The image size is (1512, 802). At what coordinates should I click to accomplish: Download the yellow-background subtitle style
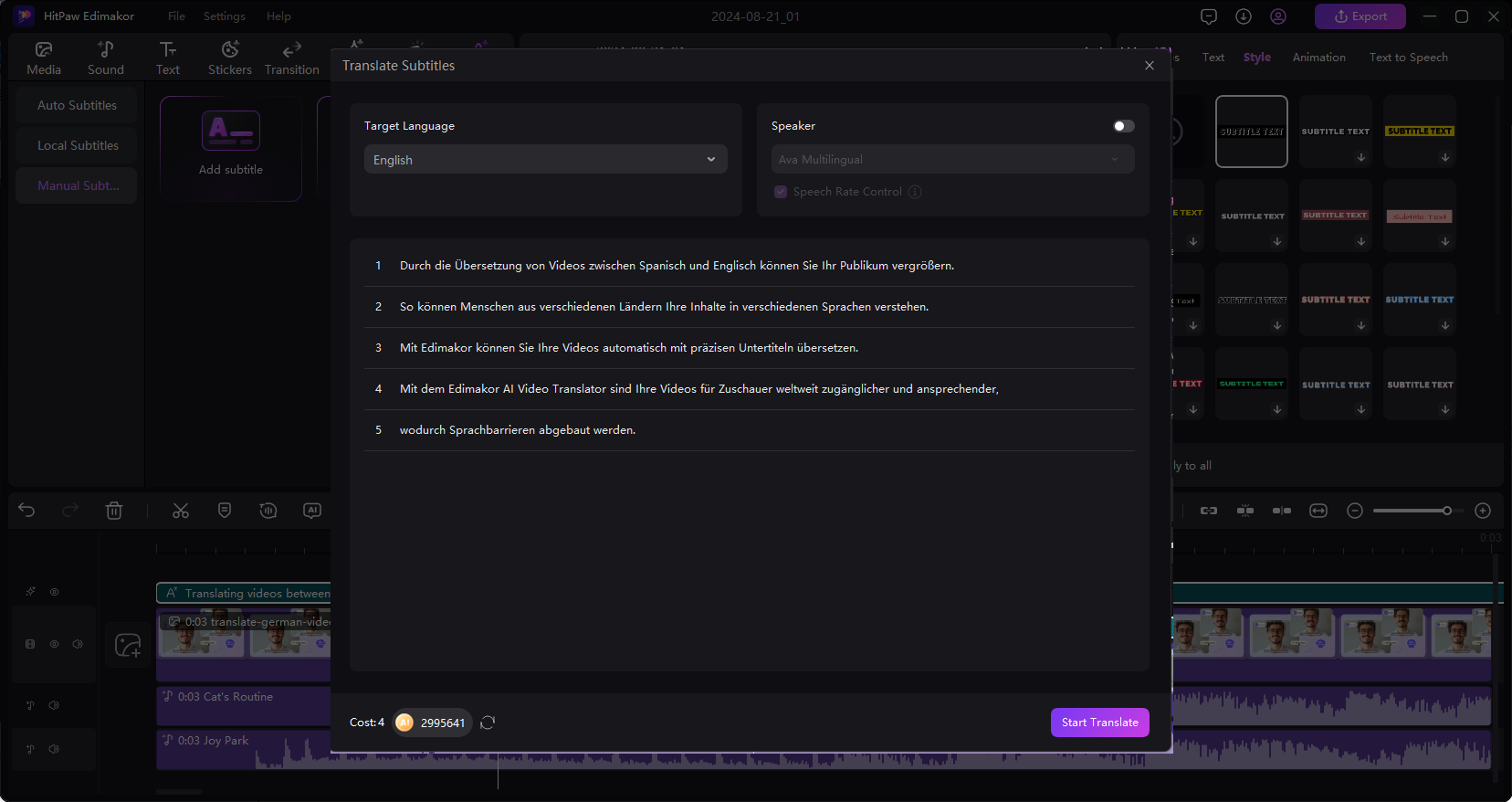pyautogui.click(x=1445, y=157)
